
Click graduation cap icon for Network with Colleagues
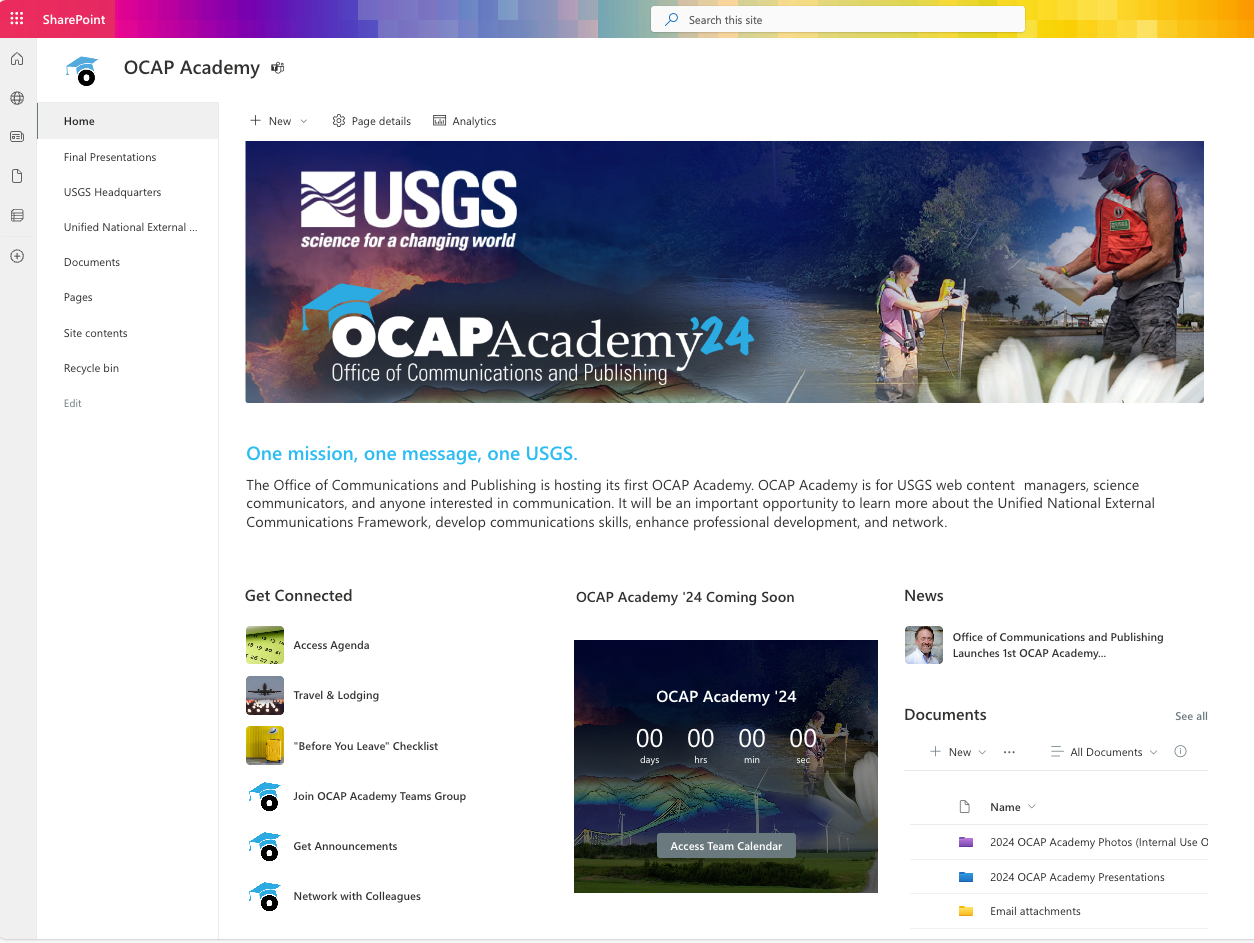(x=265, y=896)
